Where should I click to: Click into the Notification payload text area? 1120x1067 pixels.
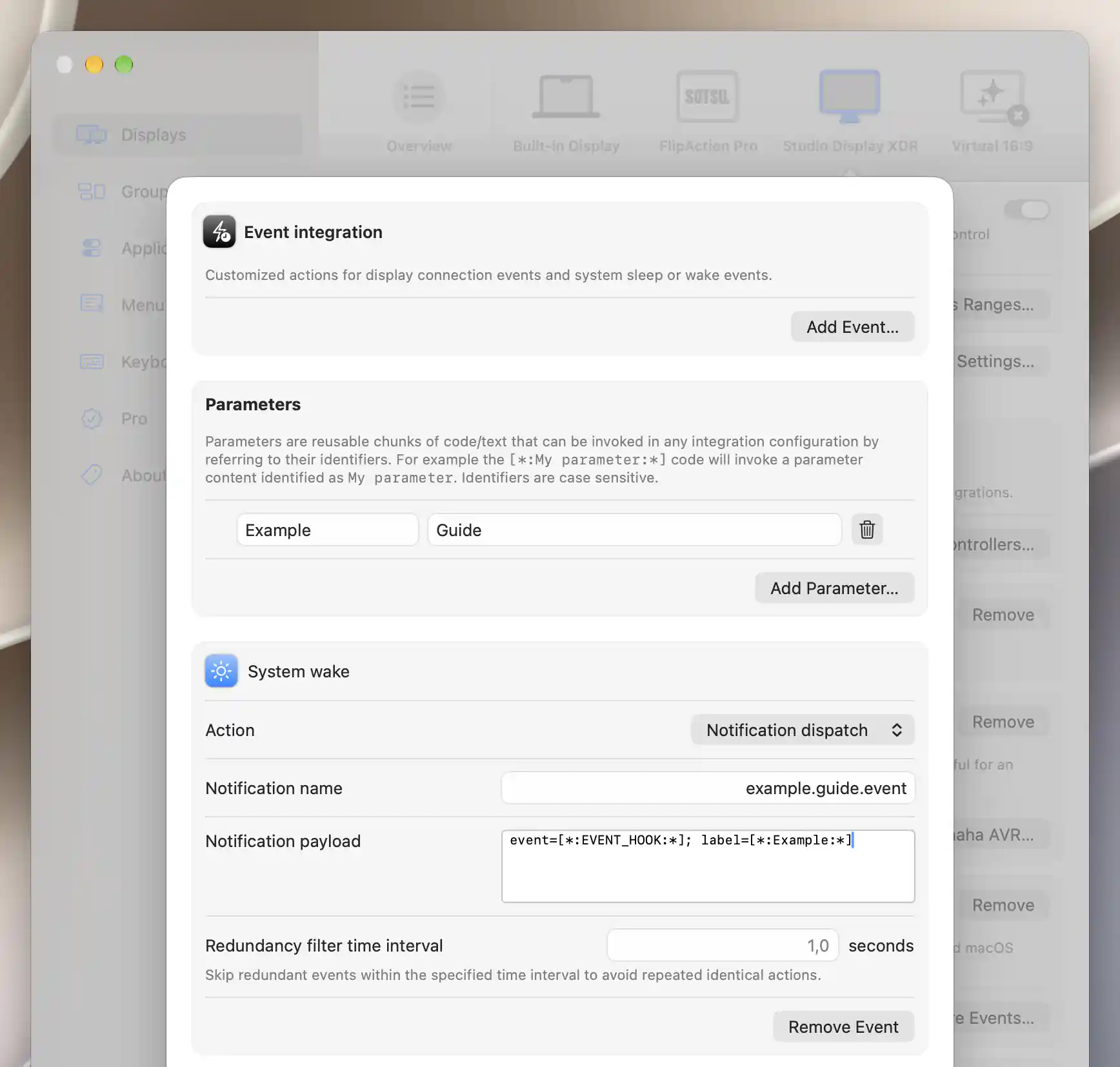708,866
